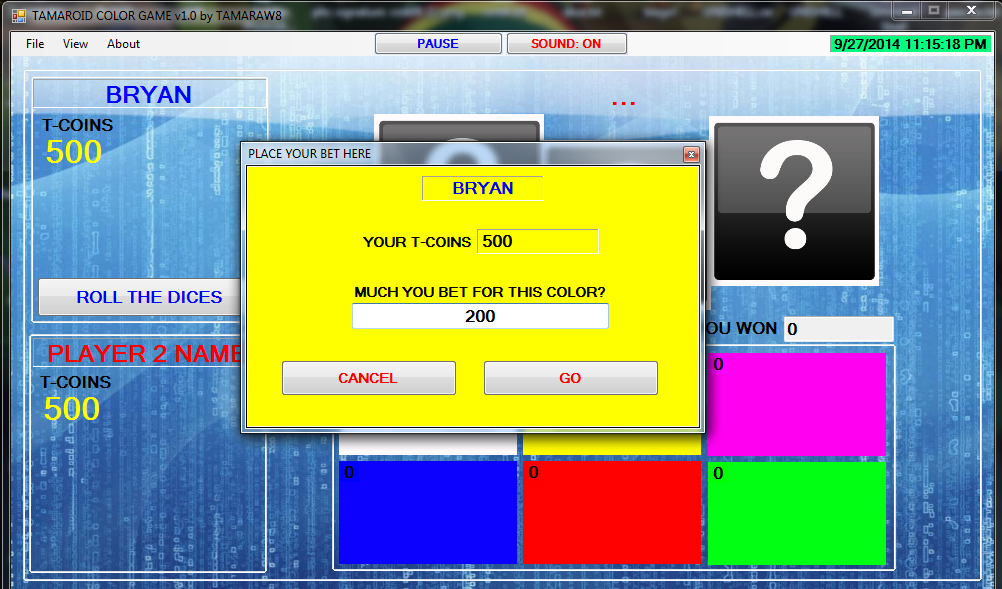The height and width of the screenshot is (589, 1002).
Task: Close the PLACE YOUR BET HERE dialog
Action: click(x=692, y=154)
